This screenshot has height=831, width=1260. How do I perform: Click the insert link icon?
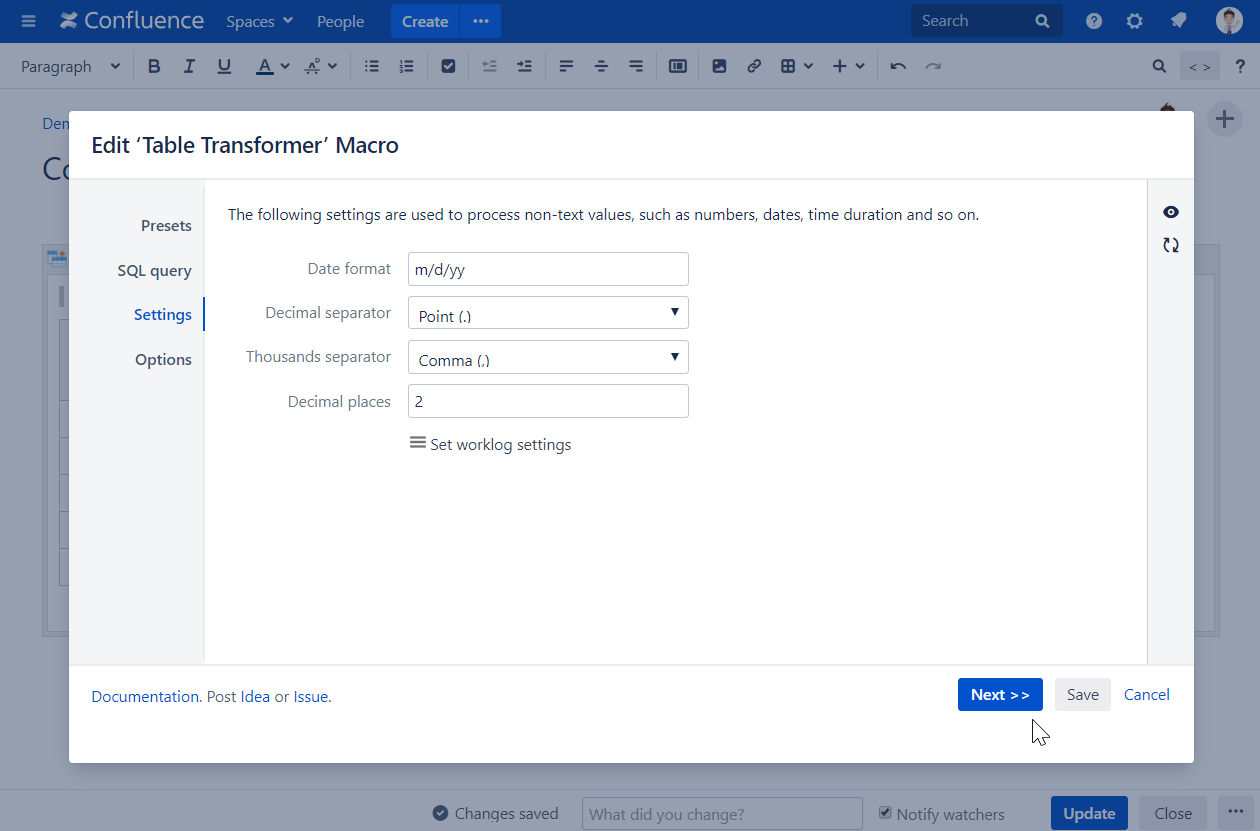coord(754,66)
